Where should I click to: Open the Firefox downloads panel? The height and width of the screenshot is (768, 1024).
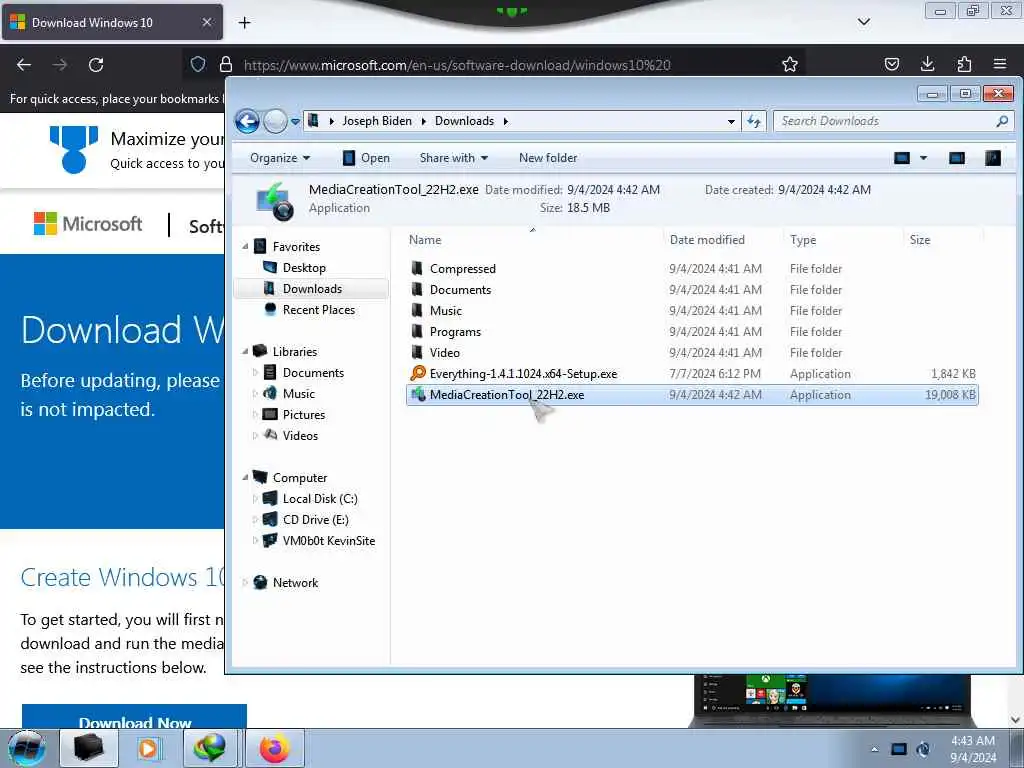click(927, 64)
